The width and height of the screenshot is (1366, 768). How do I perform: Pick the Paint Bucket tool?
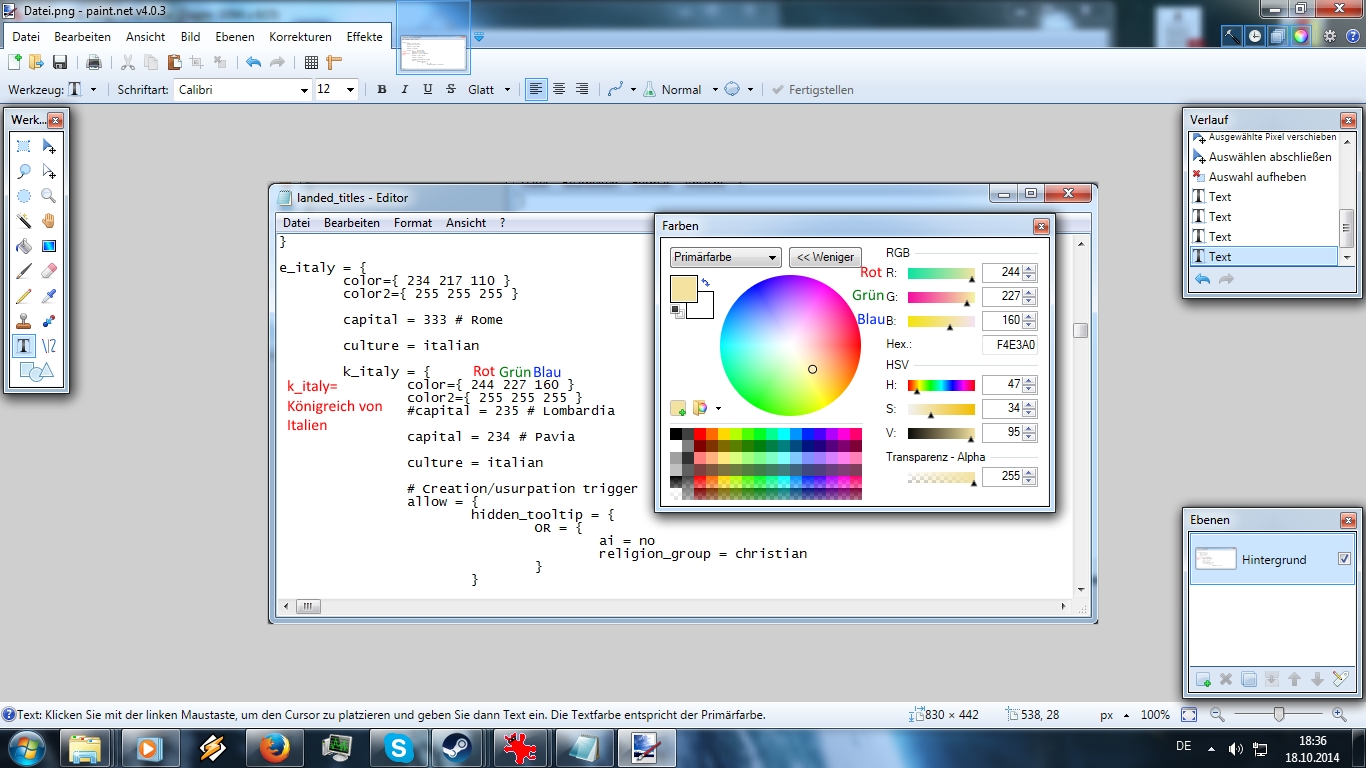click(24, 246)
